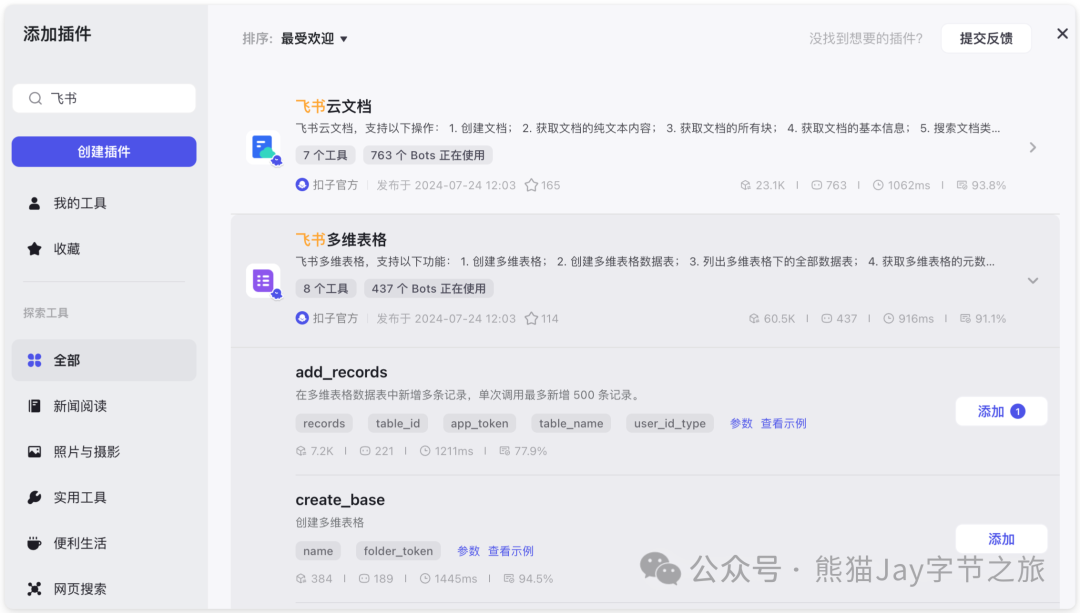Expand 飞书云文档 with the right chevron
The image size is (1080, 613).
tap(1032, 147)
